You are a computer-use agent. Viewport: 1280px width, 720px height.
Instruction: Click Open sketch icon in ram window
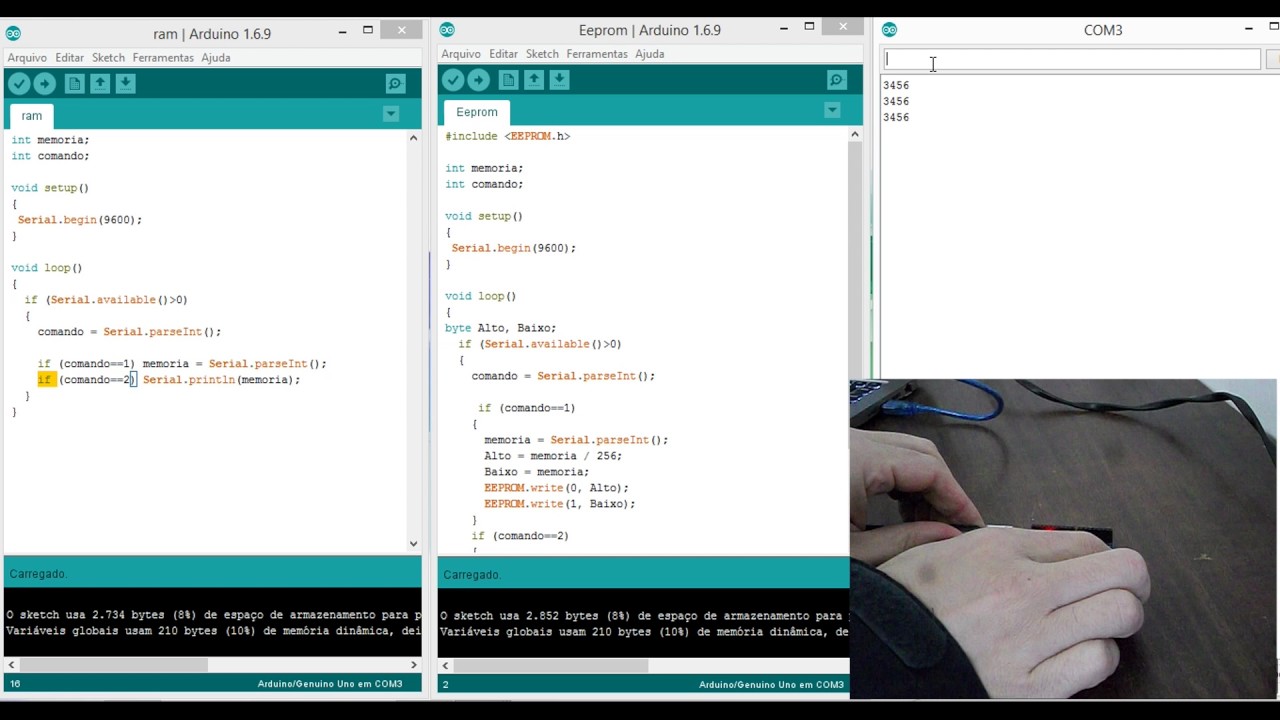[100, 84]
